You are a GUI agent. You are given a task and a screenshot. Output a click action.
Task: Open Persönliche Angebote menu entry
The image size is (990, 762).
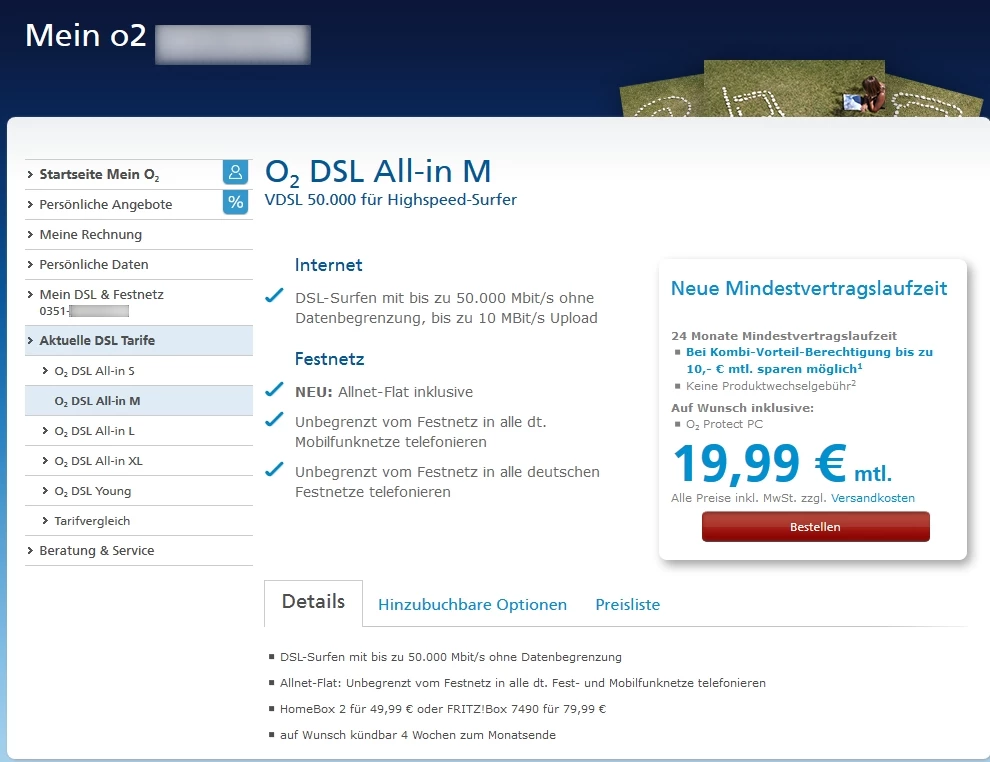point(105,205)
